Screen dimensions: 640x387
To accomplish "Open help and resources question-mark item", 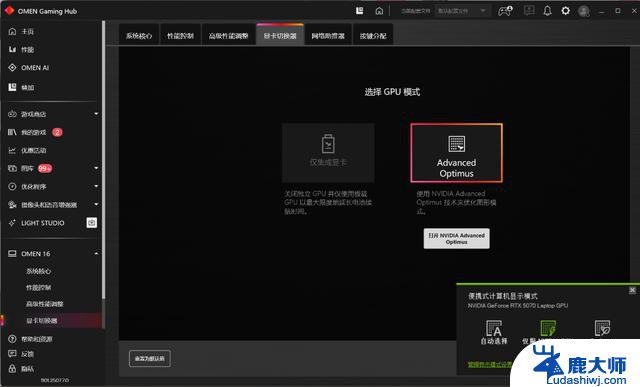I will (30, 339).
